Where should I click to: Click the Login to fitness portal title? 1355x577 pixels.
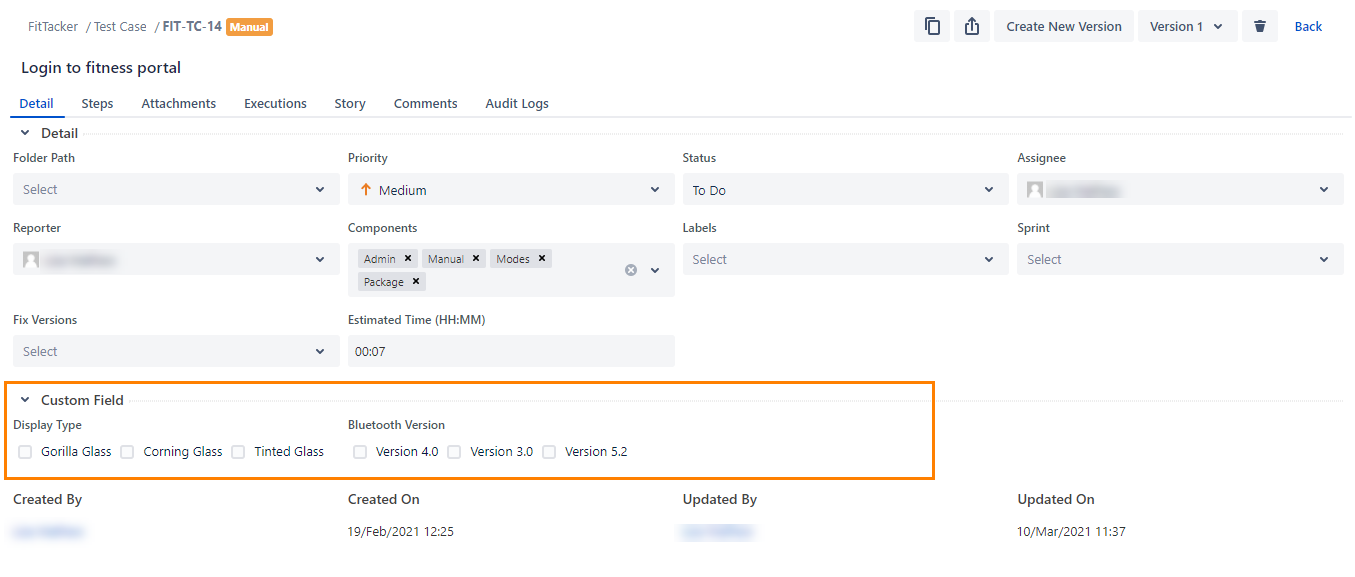tap(101, 68)
